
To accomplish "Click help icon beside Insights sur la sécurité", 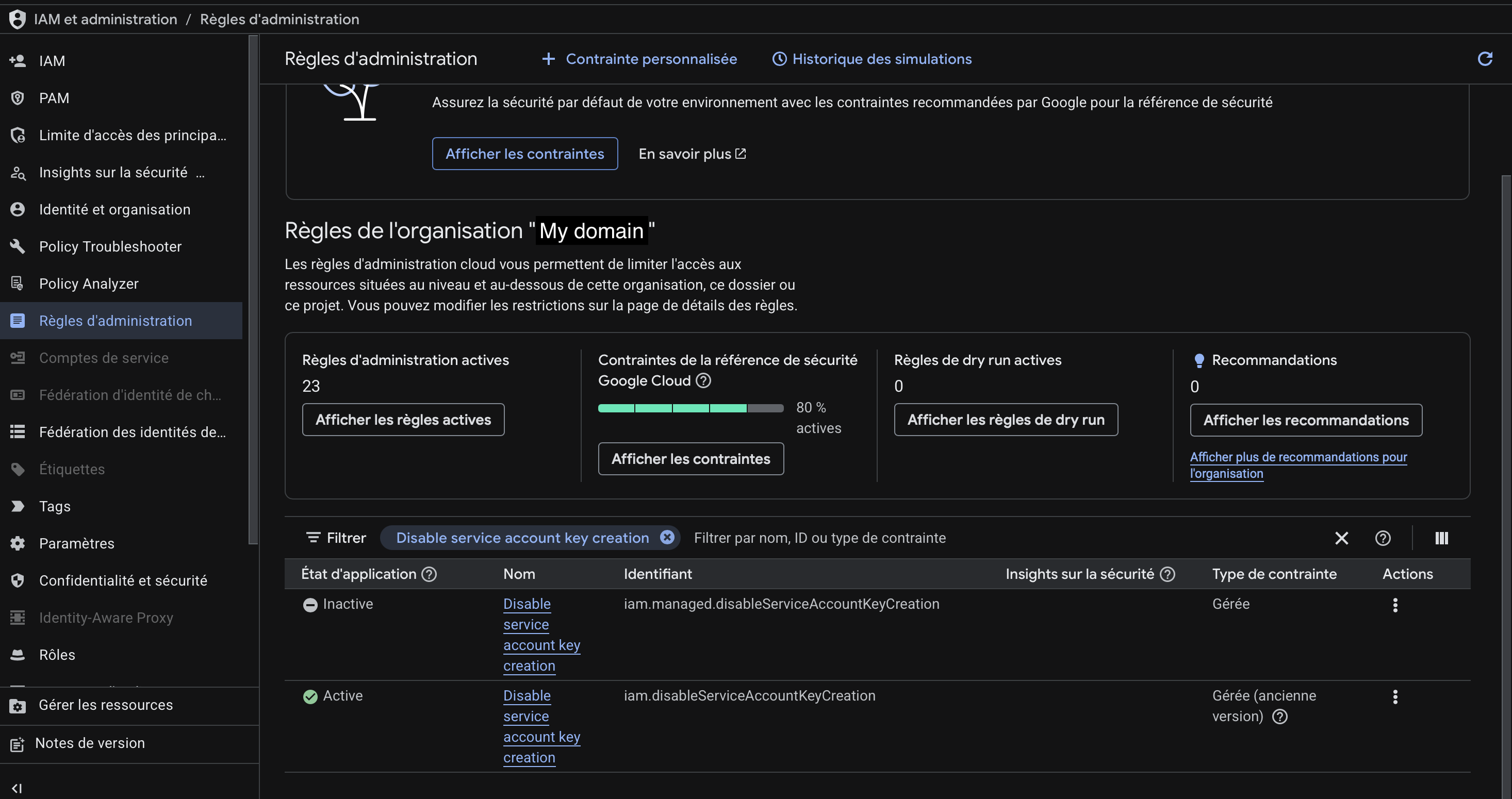I will [1168, 574].
